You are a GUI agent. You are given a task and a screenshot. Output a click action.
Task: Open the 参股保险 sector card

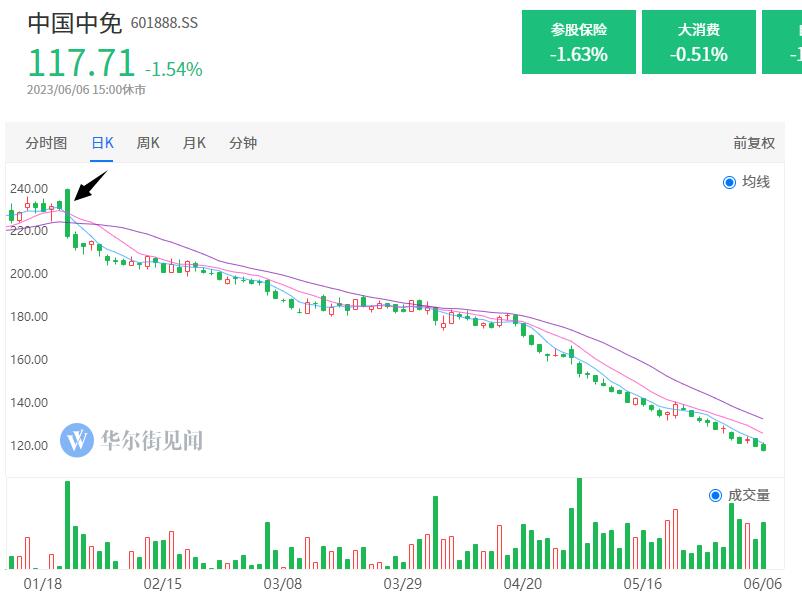pos(579,42)
